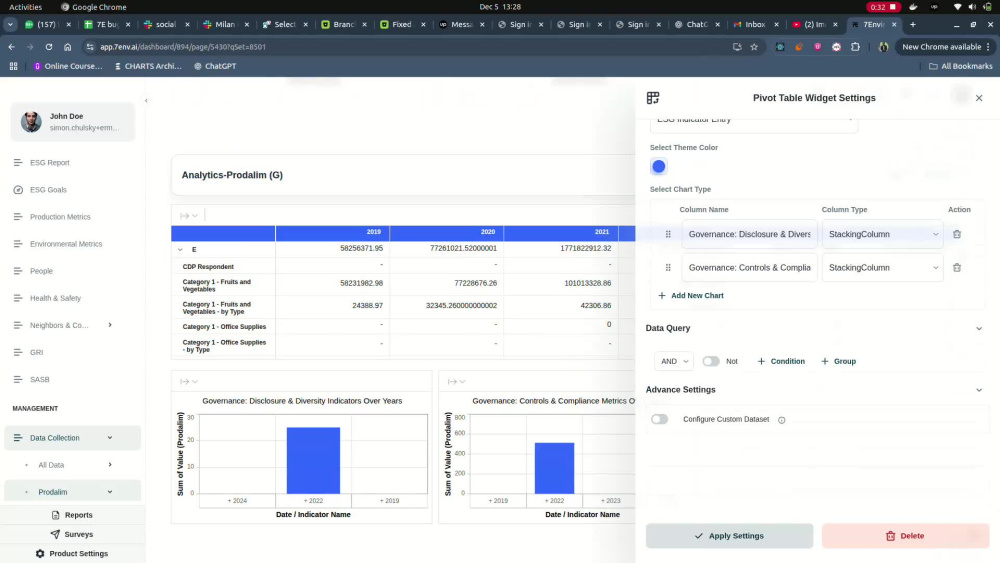Open Reports under Prodalim
The image size is (1000, 563).
pos(71,515)
